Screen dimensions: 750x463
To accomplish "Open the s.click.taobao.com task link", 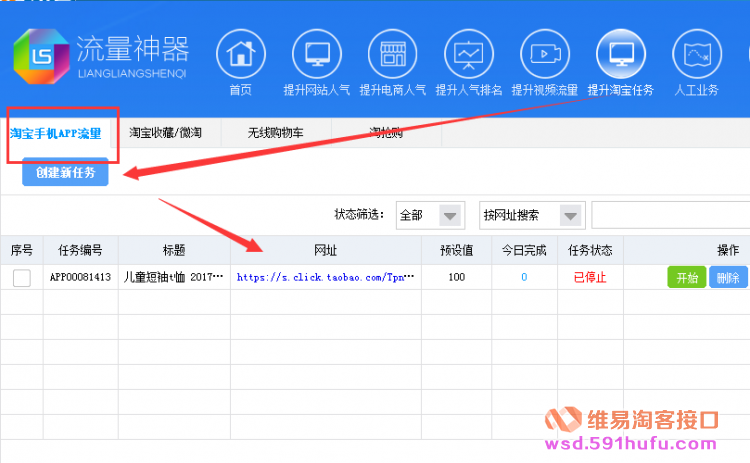I will pyautogui.click(x=325, y=277).
